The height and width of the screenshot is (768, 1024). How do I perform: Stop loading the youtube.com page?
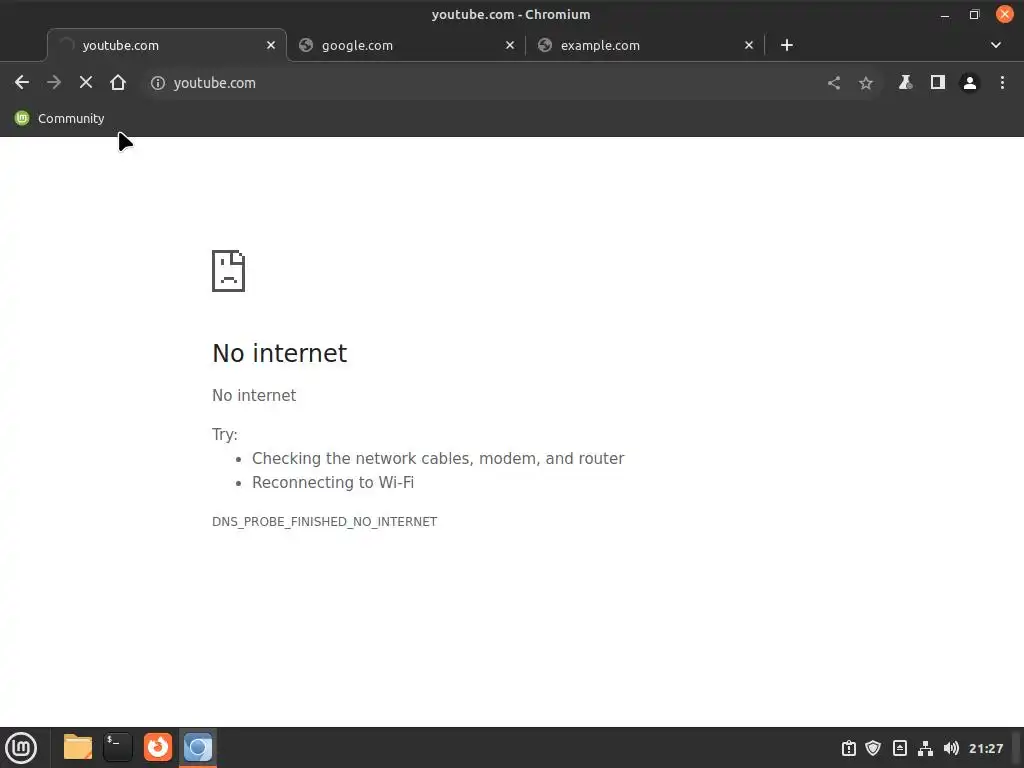point(86,82)
